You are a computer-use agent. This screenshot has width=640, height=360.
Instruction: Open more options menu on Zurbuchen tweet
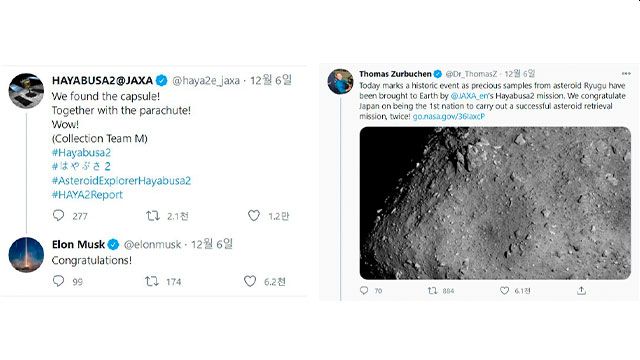pyautogui.click(x=626, y=73)
